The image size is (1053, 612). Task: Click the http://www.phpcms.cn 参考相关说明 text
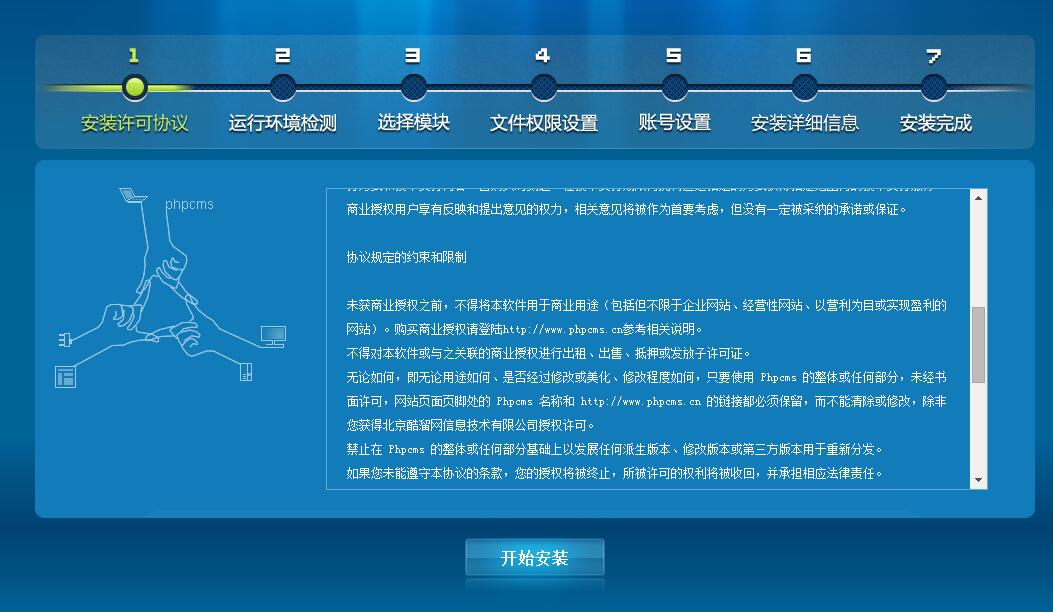click(603, 329)
